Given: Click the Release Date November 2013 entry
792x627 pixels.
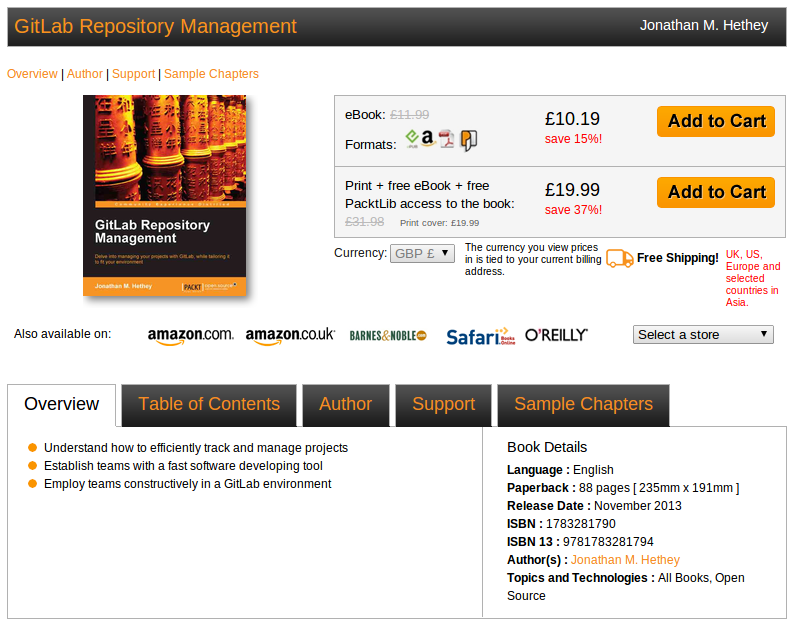Looking at the screenshot, I should pos(594,506).
